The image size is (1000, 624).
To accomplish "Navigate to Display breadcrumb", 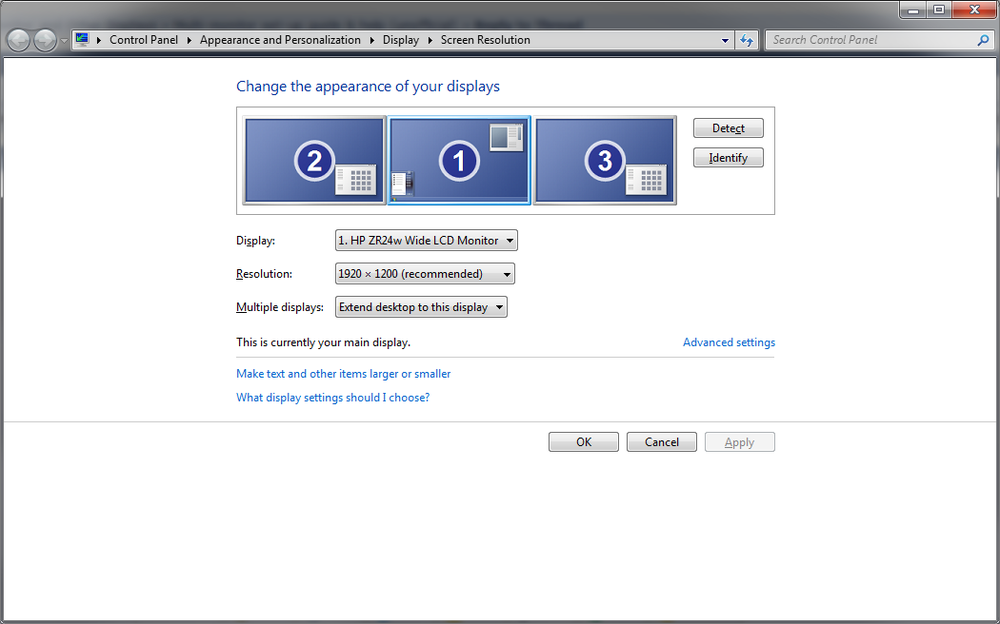I will coord(401,40).
